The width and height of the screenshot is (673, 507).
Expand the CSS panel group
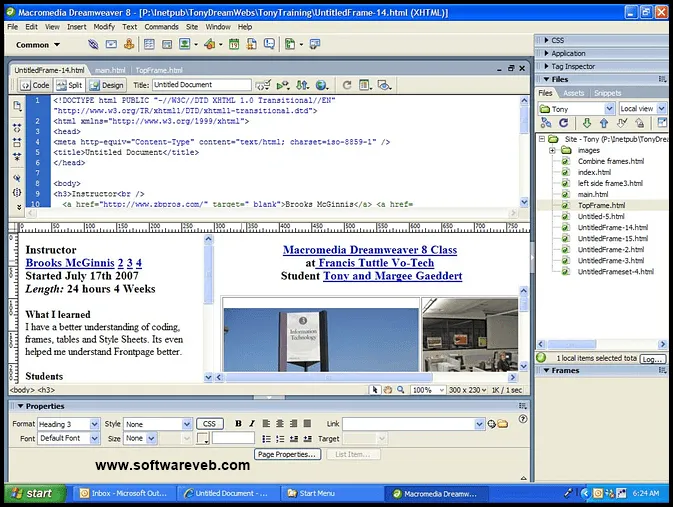[x=546, y=40]
